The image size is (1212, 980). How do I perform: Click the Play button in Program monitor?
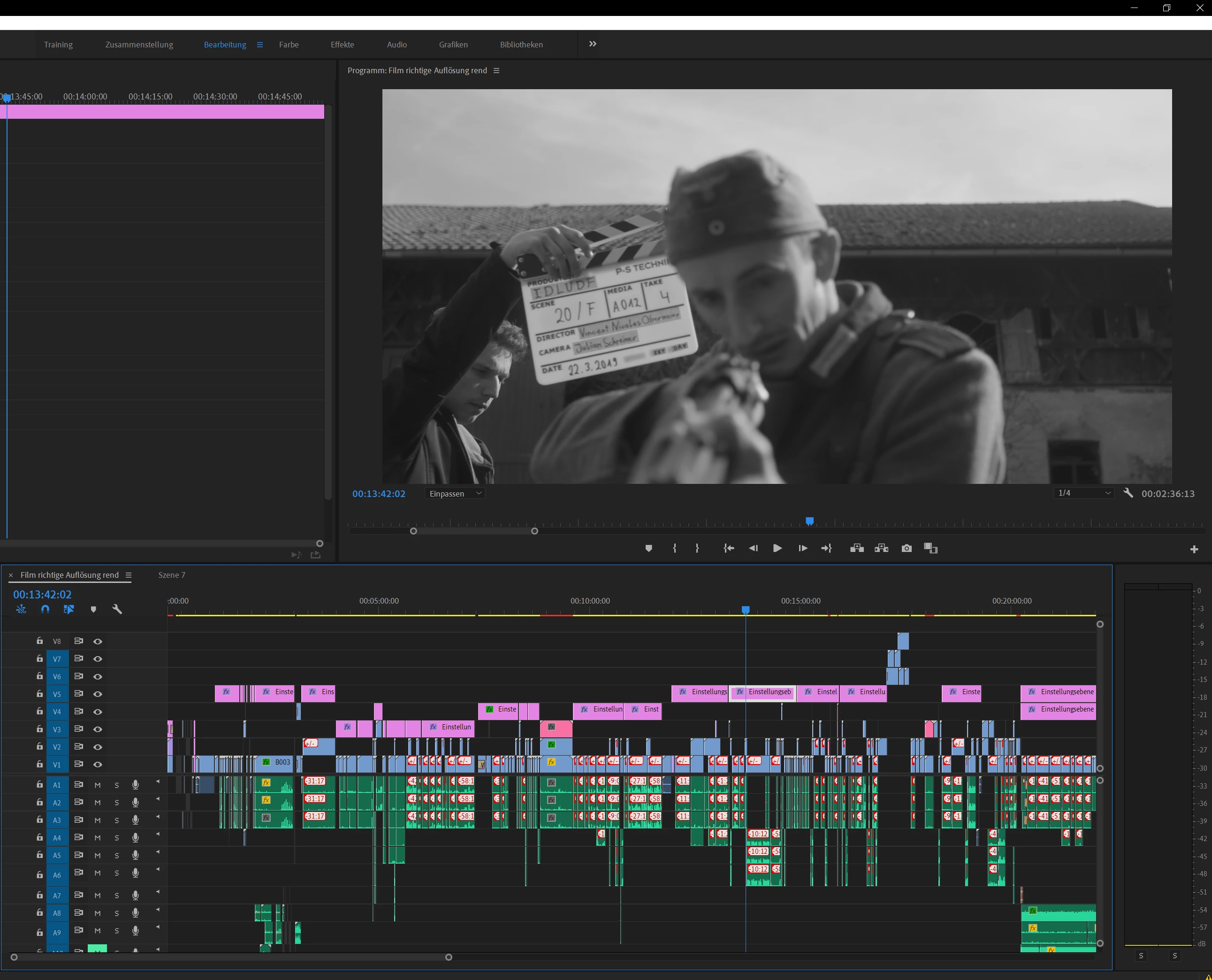(777, 548)
